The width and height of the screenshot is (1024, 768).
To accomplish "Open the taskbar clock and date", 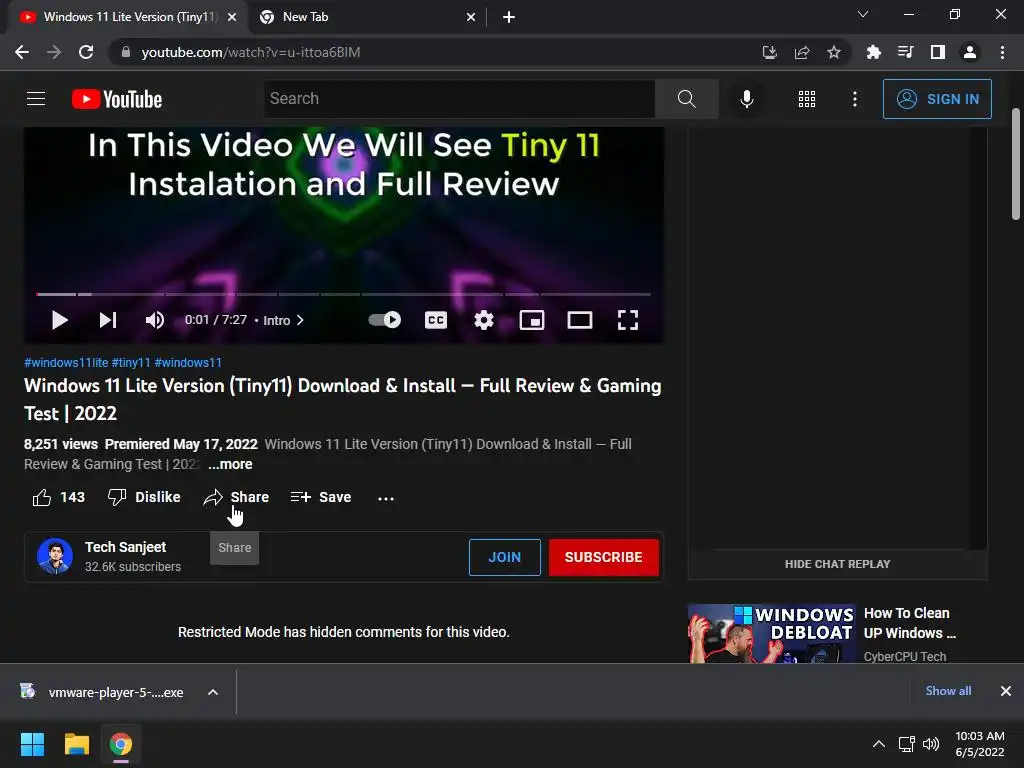I will pos(980,744).
